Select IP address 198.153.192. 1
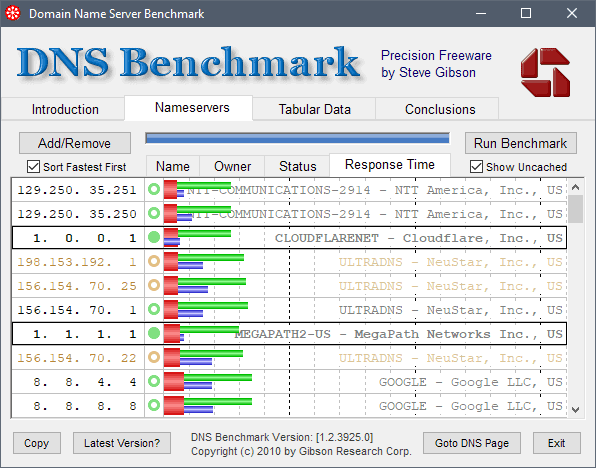The height and width of the screenshot is (468, 596). 77,262
